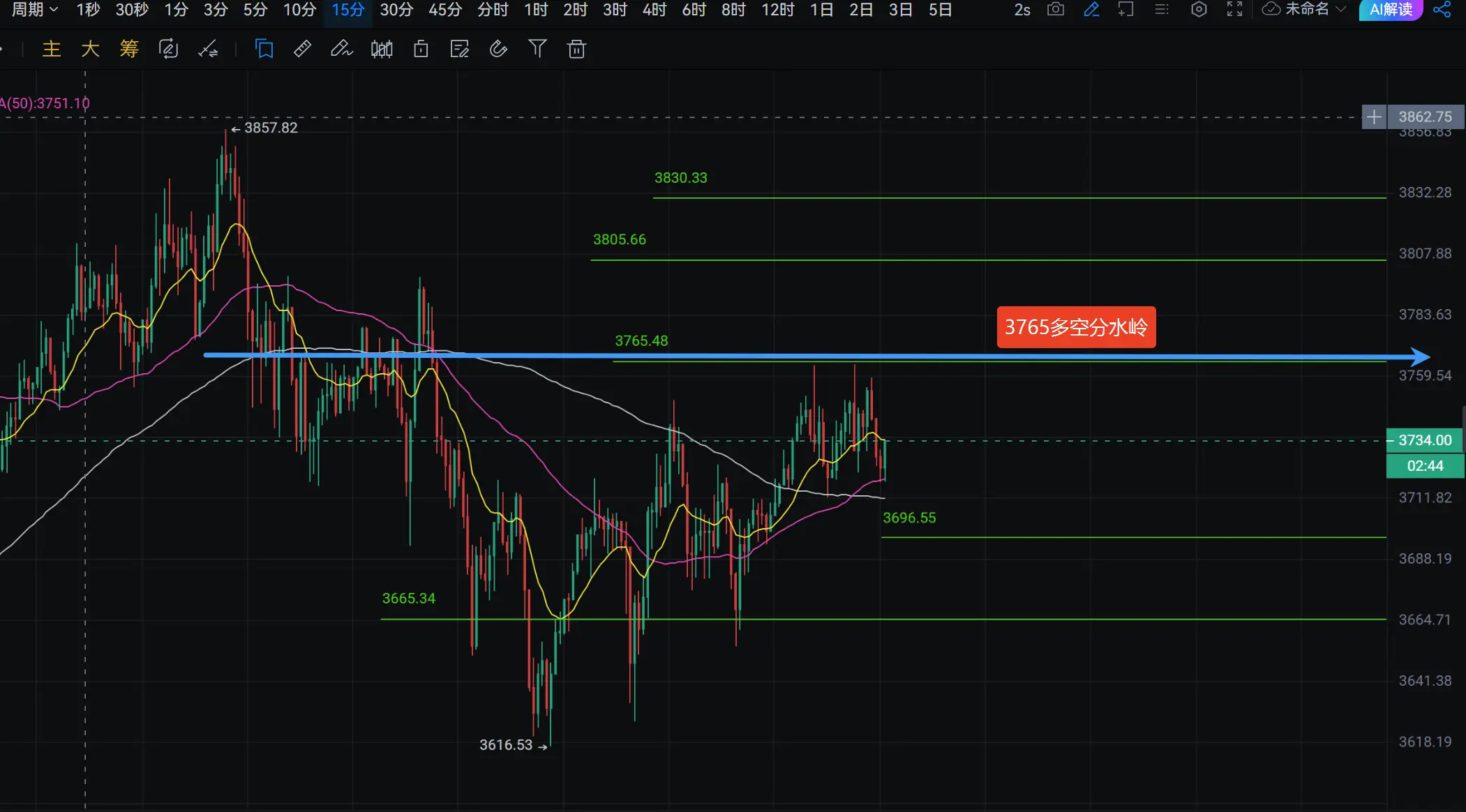Enter fullscreen mode
Image resolution: width=1466 pixels, height=812 pixels.
click(x=1234, y=9)
